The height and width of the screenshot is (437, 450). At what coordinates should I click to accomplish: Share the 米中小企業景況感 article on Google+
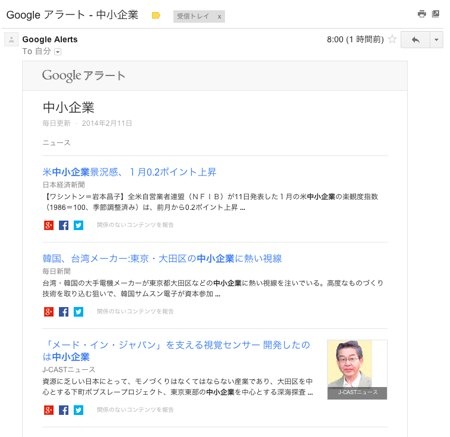(49, 225)
